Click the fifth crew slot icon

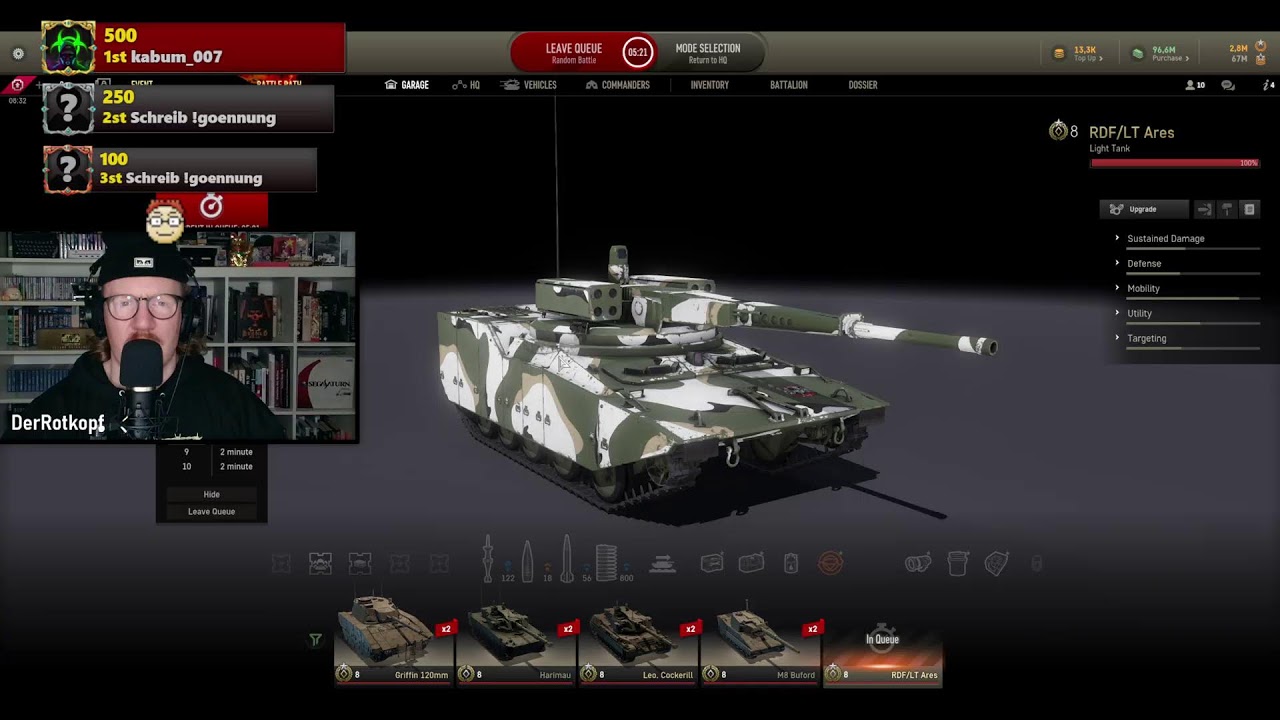(x=438, y=564)
